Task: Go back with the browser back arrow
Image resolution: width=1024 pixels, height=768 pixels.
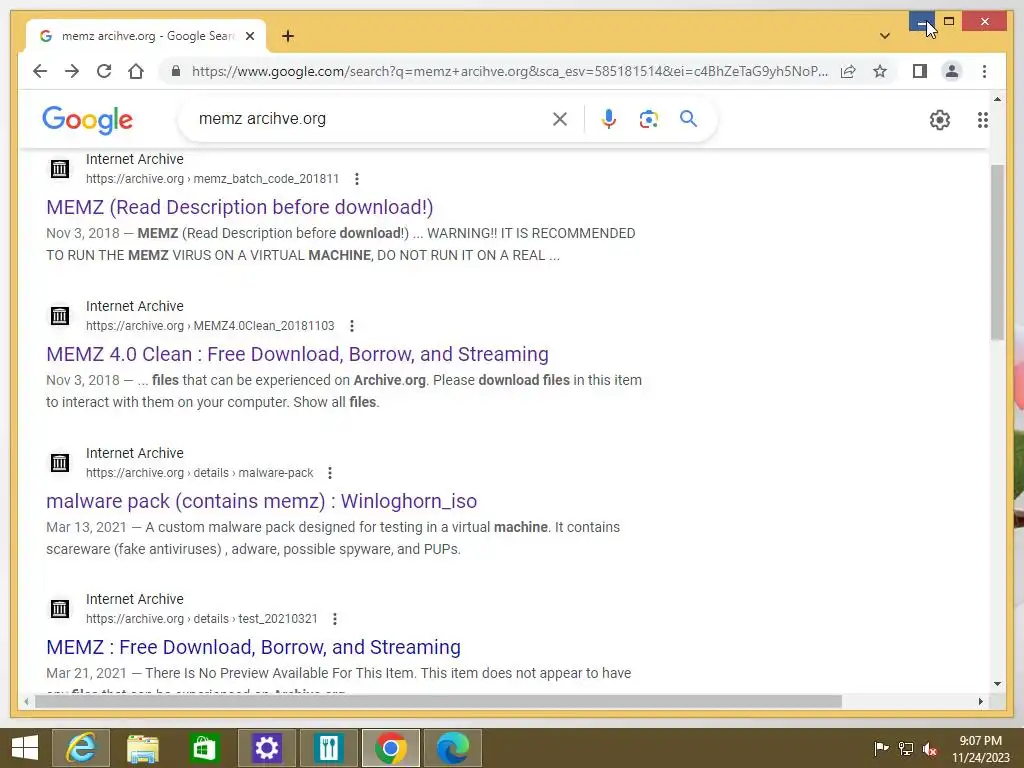Action: coord(40,71)
